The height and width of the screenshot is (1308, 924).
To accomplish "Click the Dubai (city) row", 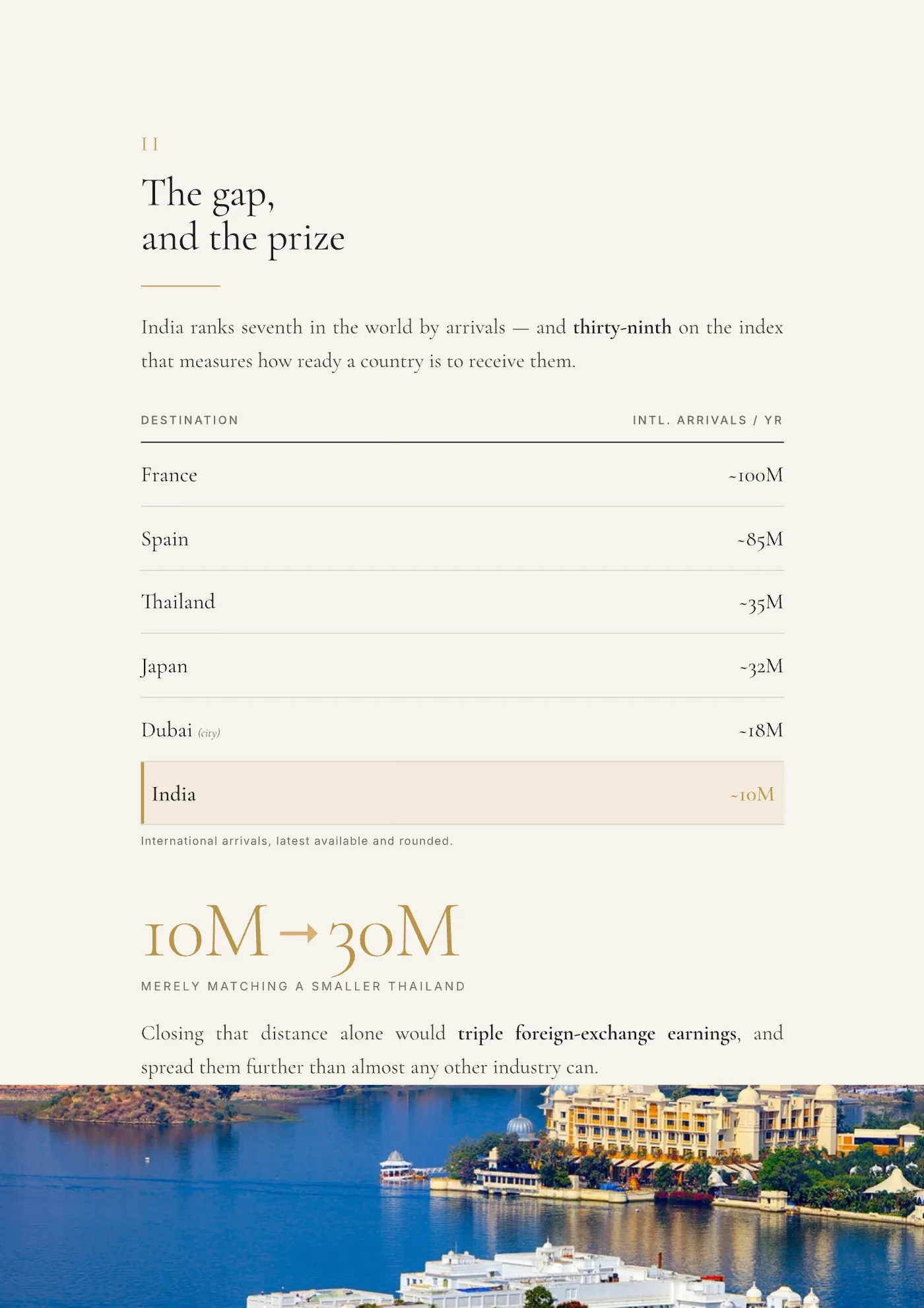I will 462,730.
